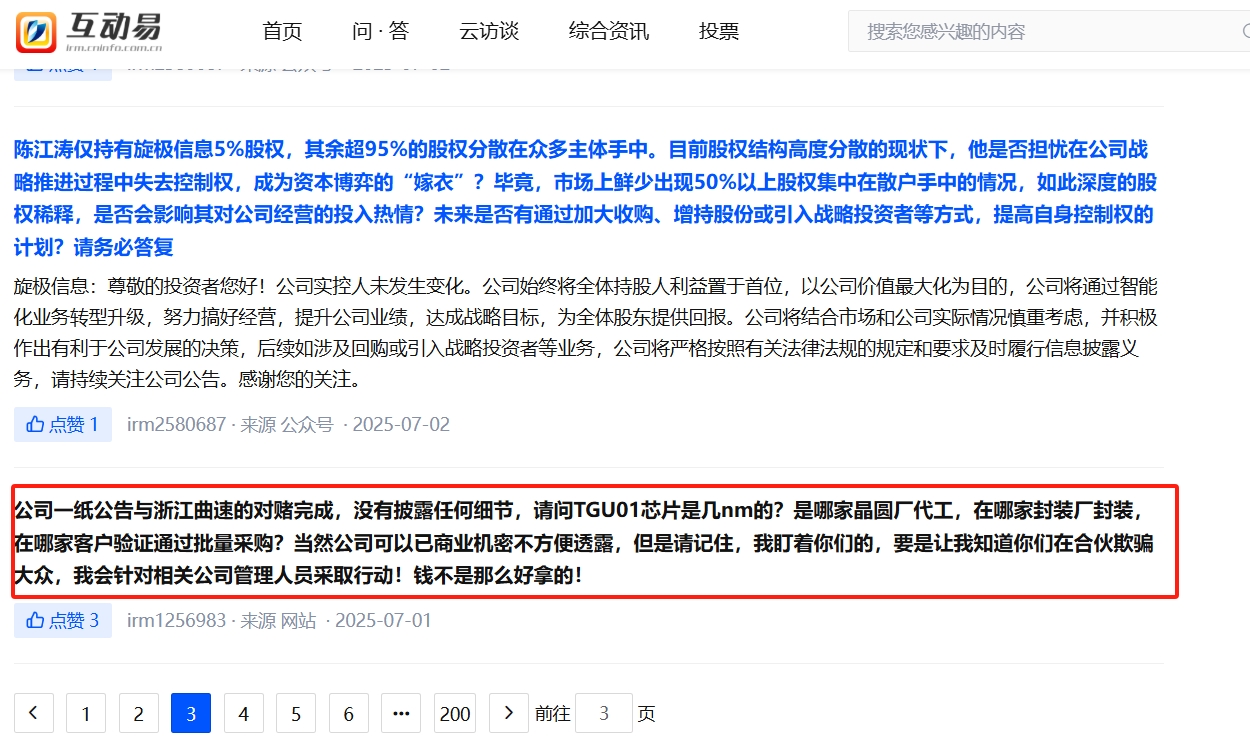Click the 互动易 logo icon
The height and width of the screenshot is (746, 1250).
point(36,31)
